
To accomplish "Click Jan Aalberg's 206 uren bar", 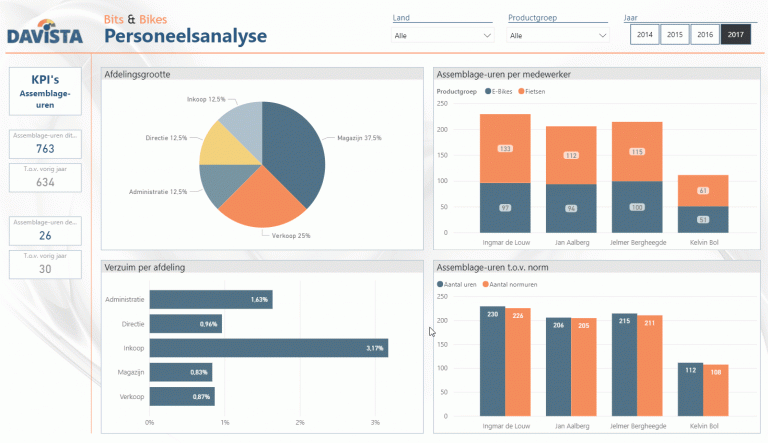I will [558, 367].
